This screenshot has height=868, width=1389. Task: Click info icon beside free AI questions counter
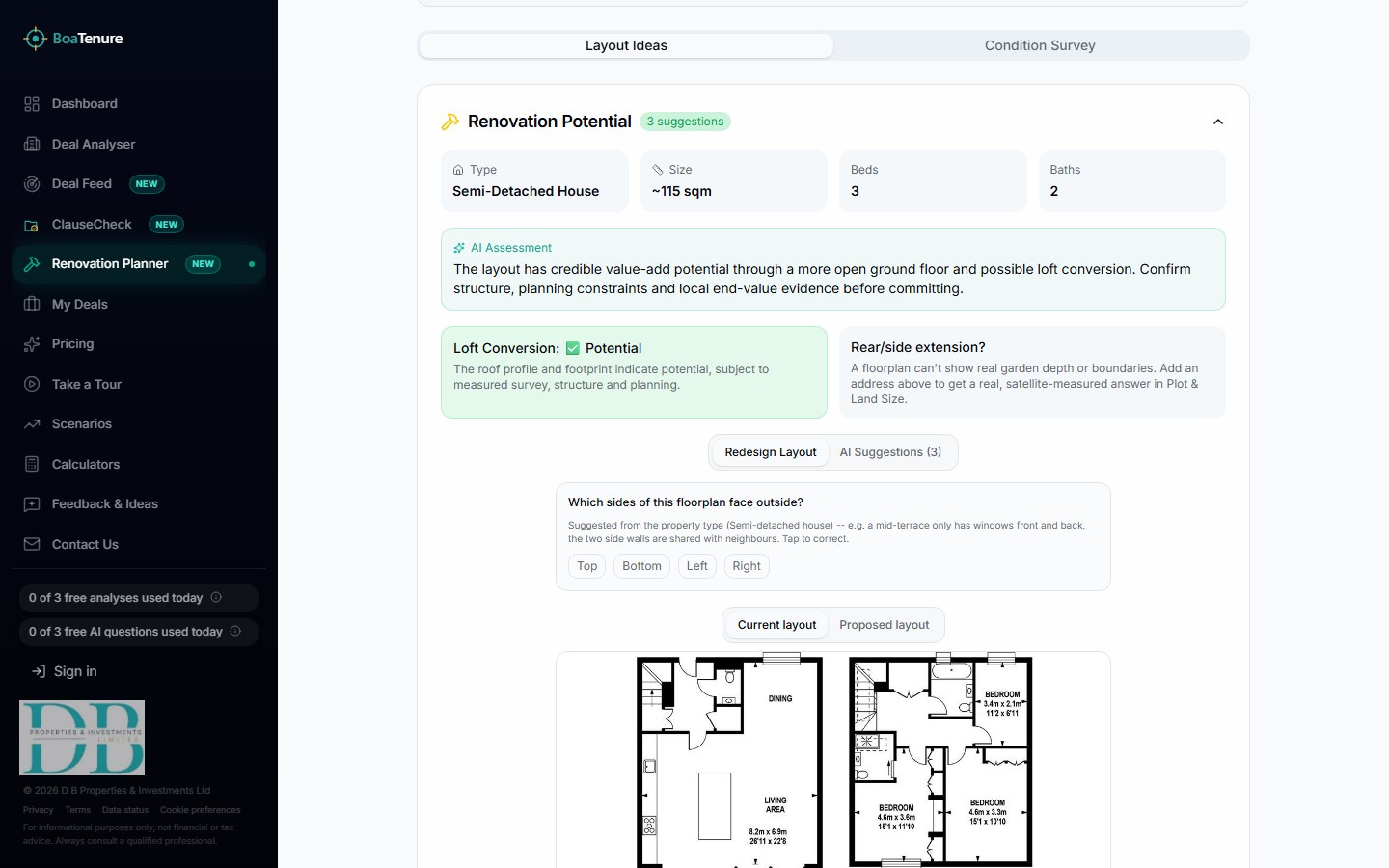235,631
